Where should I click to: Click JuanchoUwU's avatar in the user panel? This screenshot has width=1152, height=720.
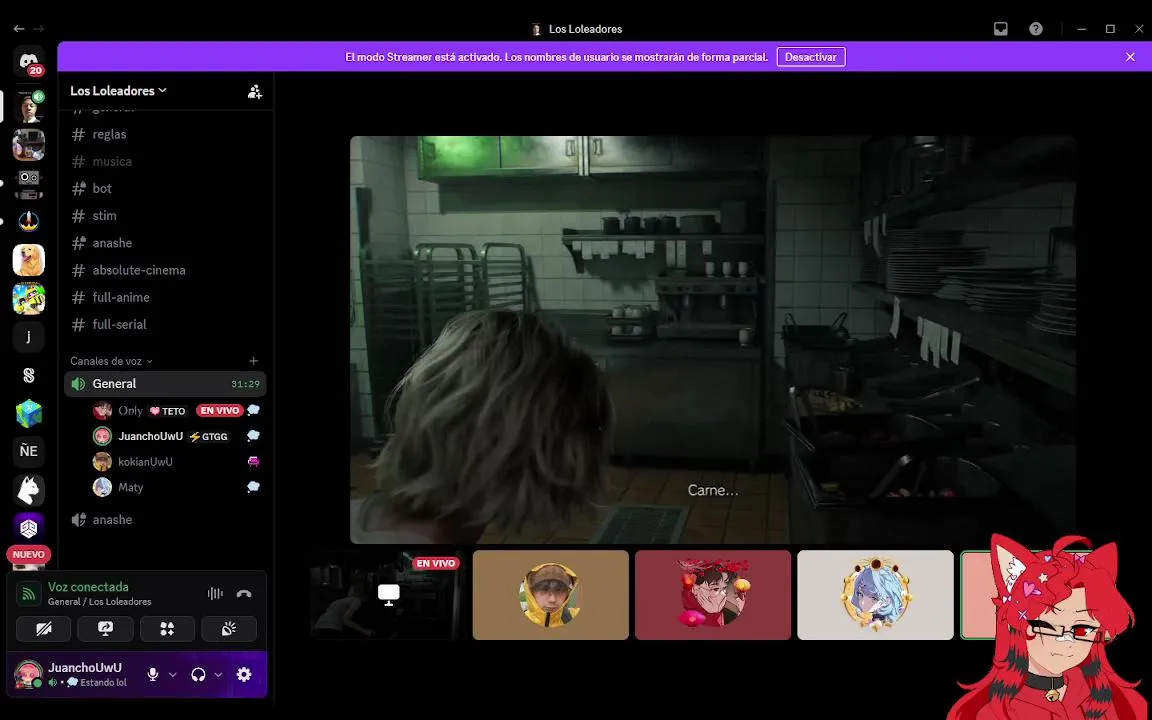coord(29,674)
